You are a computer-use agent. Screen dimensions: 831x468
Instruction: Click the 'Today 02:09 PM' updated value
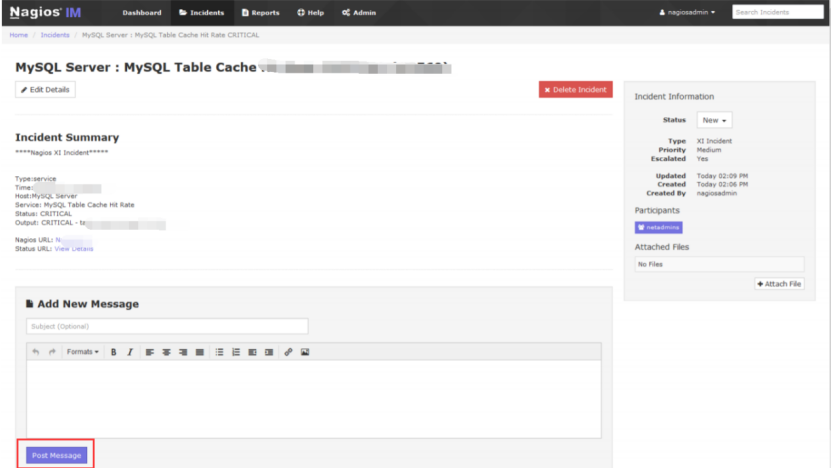[722, 176]
